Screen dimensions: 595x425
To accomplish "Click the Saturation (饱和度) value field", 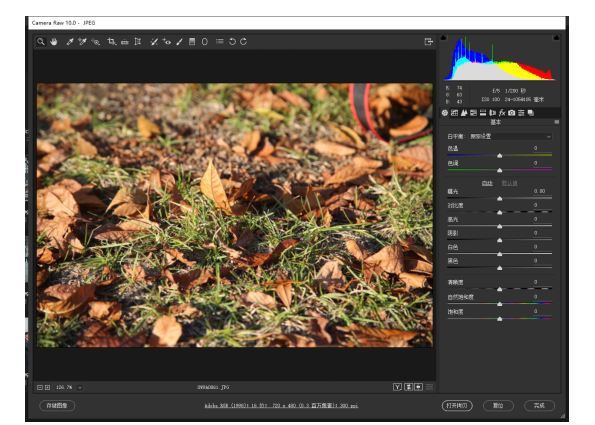I will (x=541, y=311).
